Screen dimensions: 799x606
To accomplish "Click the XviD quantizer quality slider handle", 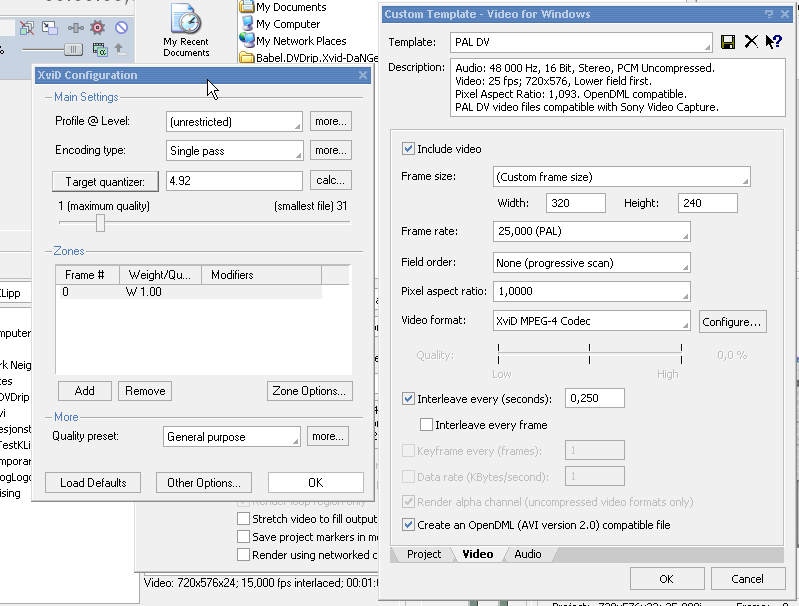I will (x=100, y=223).
